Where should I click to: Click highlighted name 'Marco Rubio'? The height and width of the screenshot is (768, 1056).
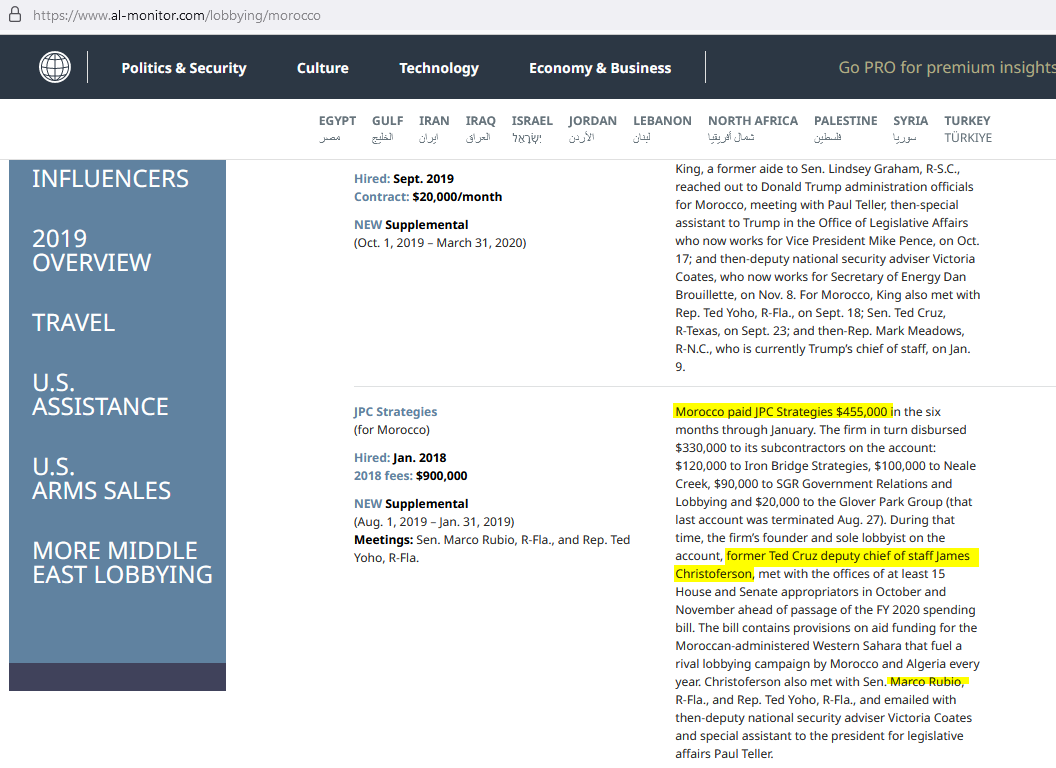[x=926, y=682]
